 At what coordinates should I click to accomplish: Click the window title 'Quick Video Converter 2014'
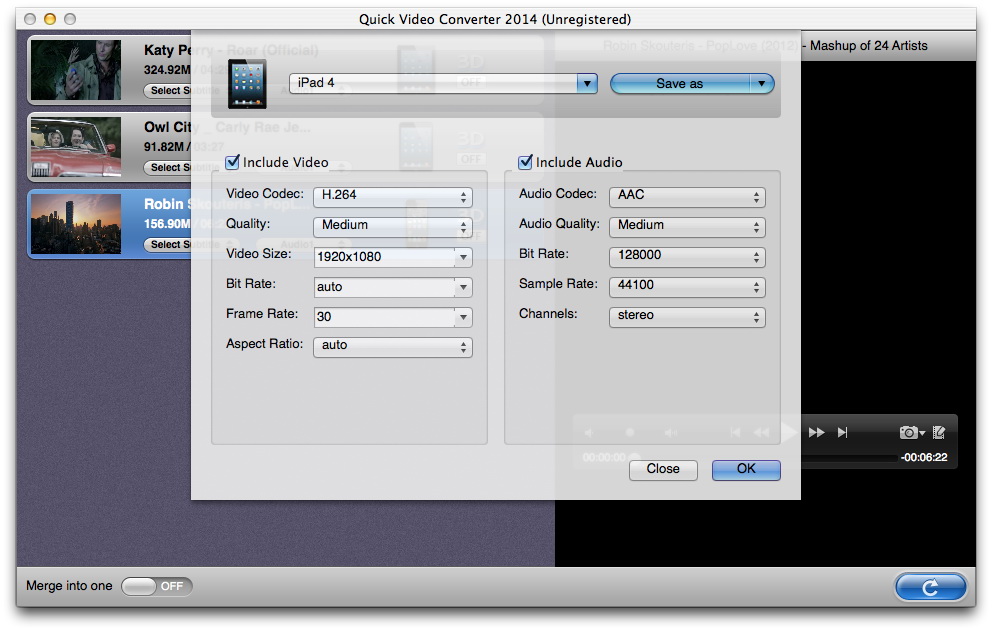(x=448, y=19)
